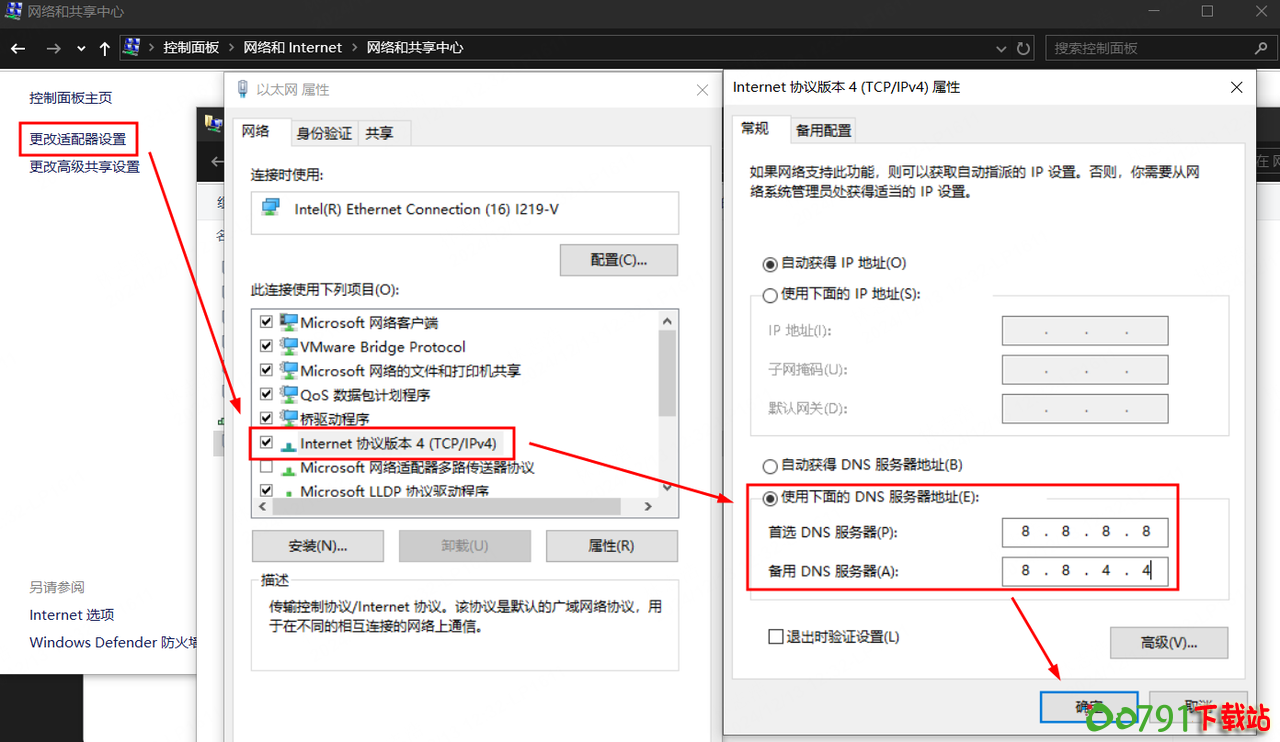Click the refresh icon beside the address bar

tap(1023, 48)
